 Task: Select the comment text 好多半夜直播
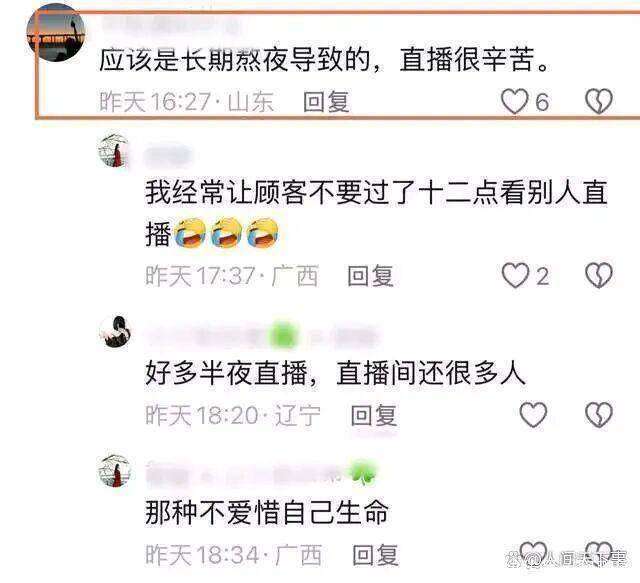pyautogui.click(x=227, y=374)
